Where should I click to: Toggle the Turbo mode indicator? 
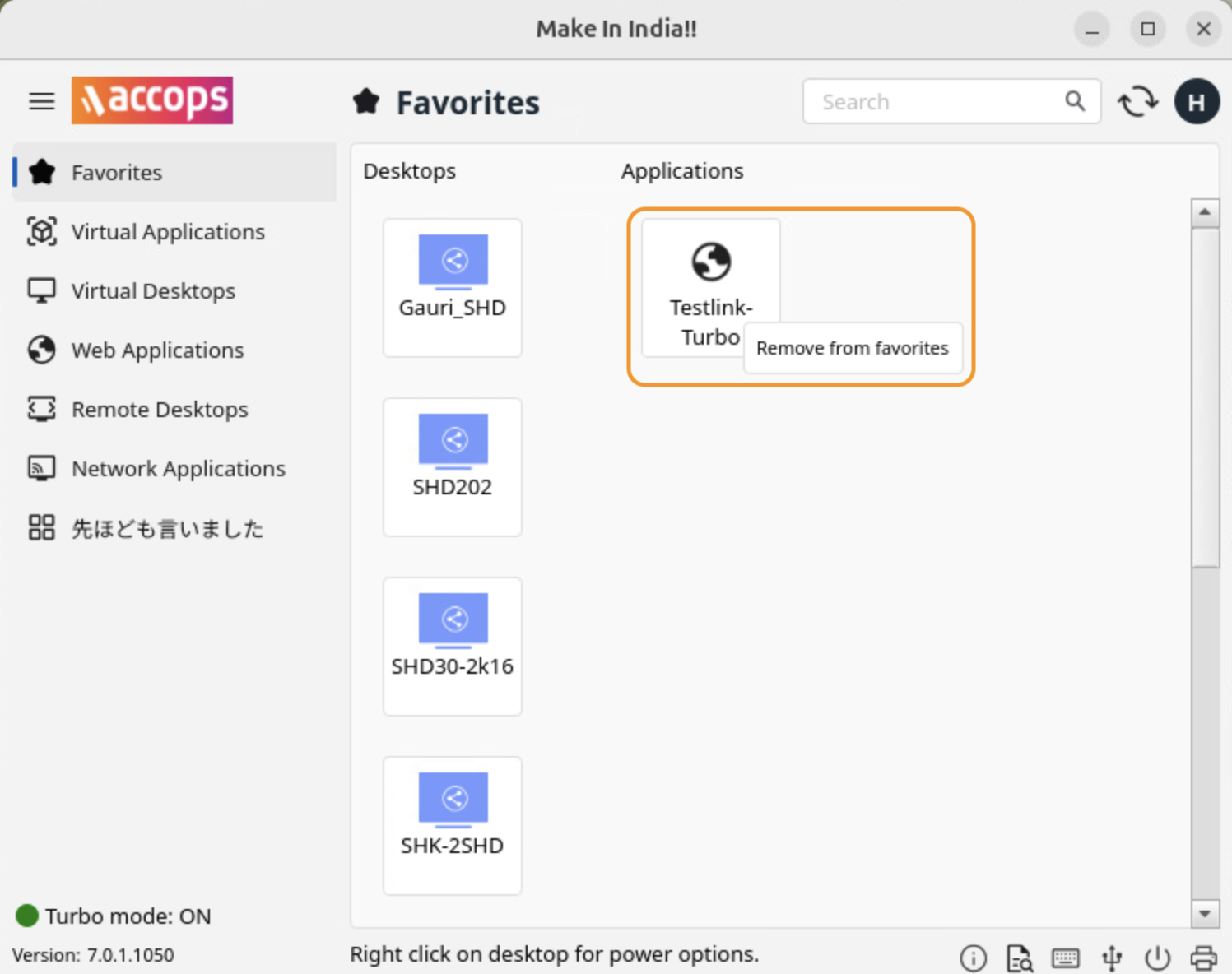(x=27, y=916)
